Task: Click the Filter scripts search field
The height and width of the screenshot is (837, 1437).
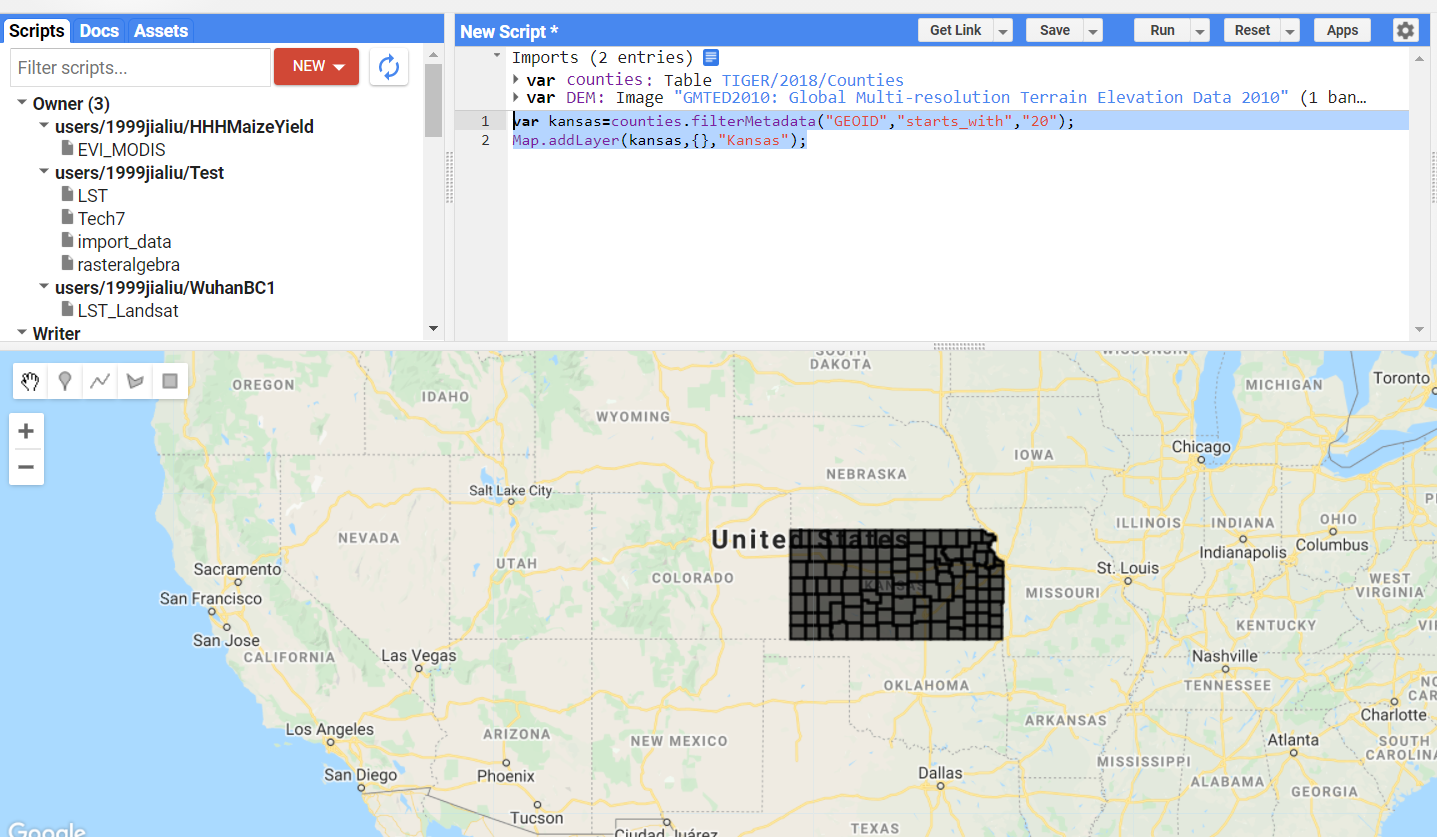Action: coord(140,67)
